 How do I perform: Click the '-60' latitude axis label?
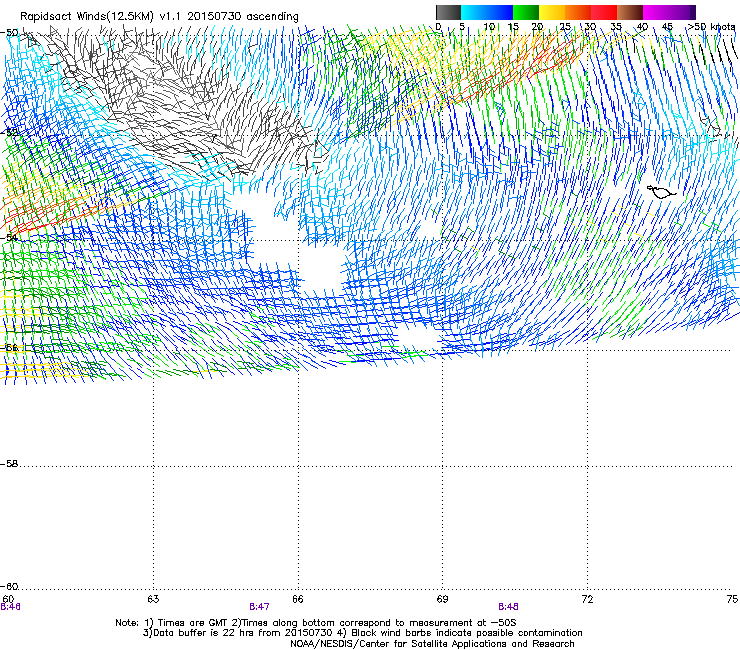9,586
